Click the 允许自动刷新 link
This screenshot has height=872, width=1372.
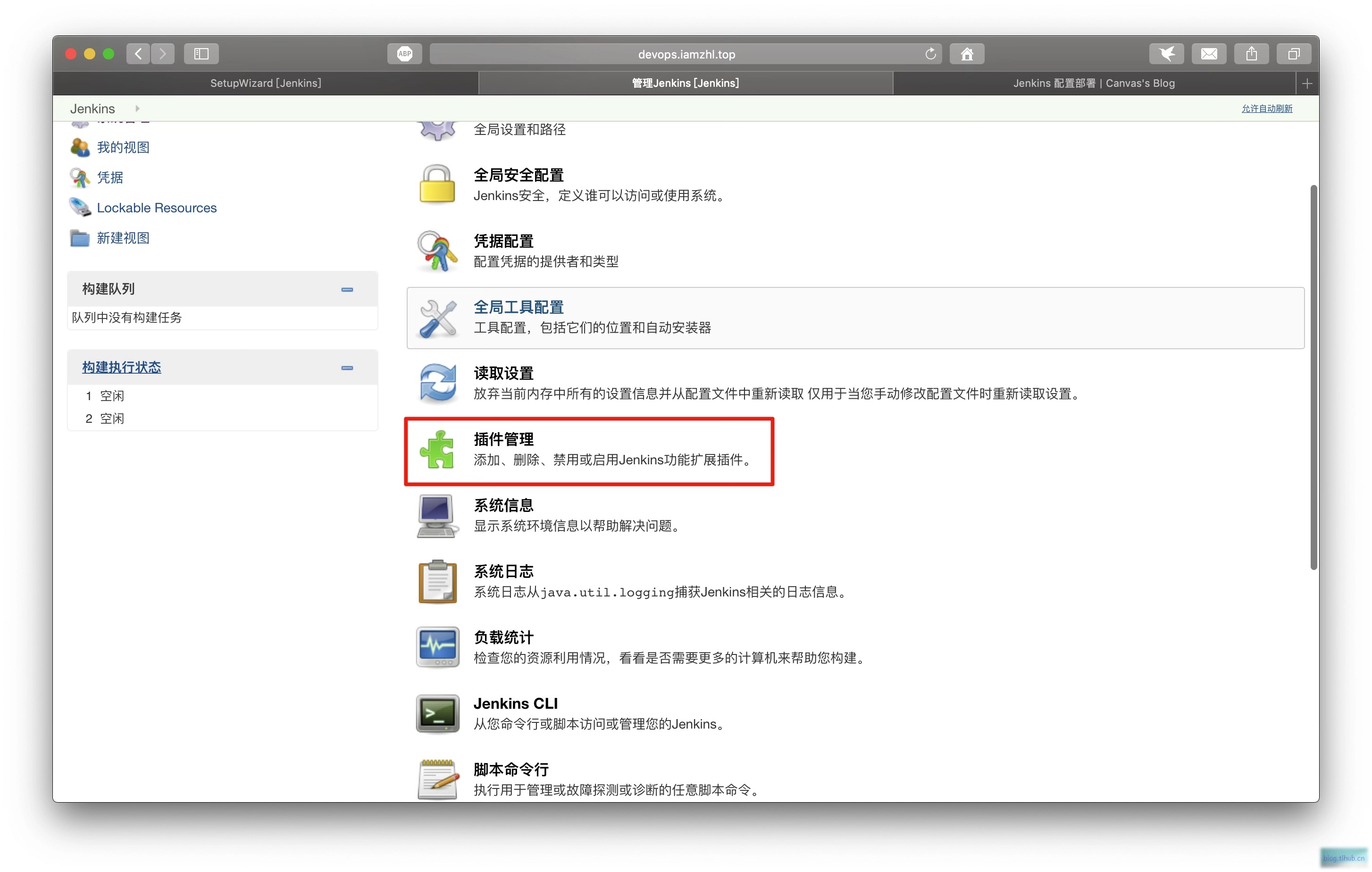(x=1267, y=108)
